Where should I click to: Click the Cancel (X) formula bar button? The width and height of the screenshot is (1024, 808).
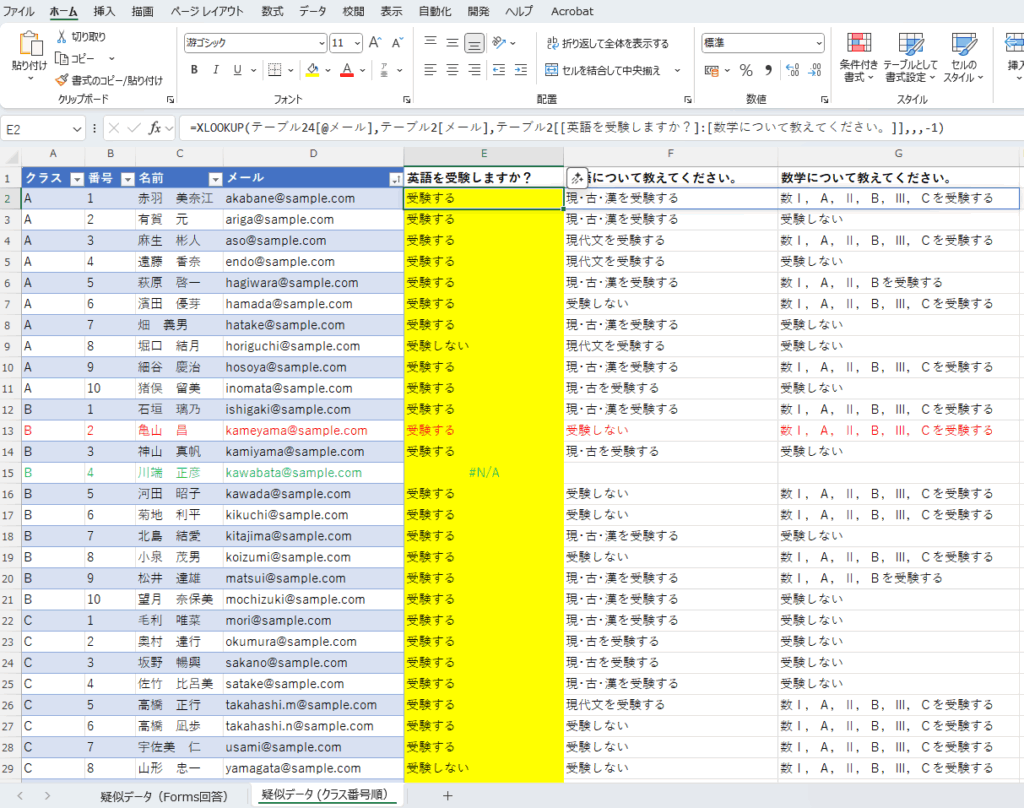(114, 128)
